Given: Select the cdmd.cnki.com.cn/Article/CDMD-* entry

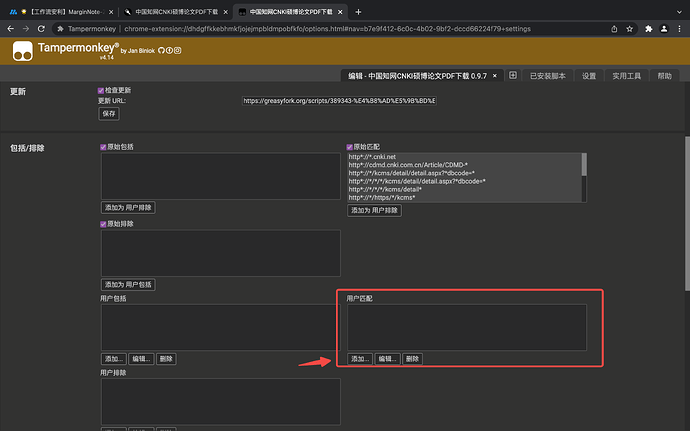Looking at the screenshot, I should (x=408, y=165).
